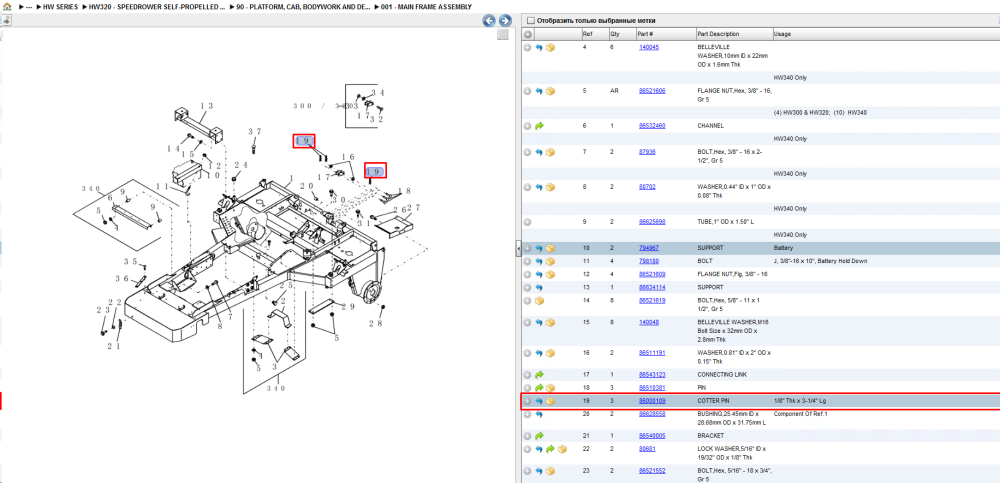The width and height of the screenshot is (1000, 483).
Task: Click the blue arrow icon on Ref 4 row
Action: tap(539, 48)
